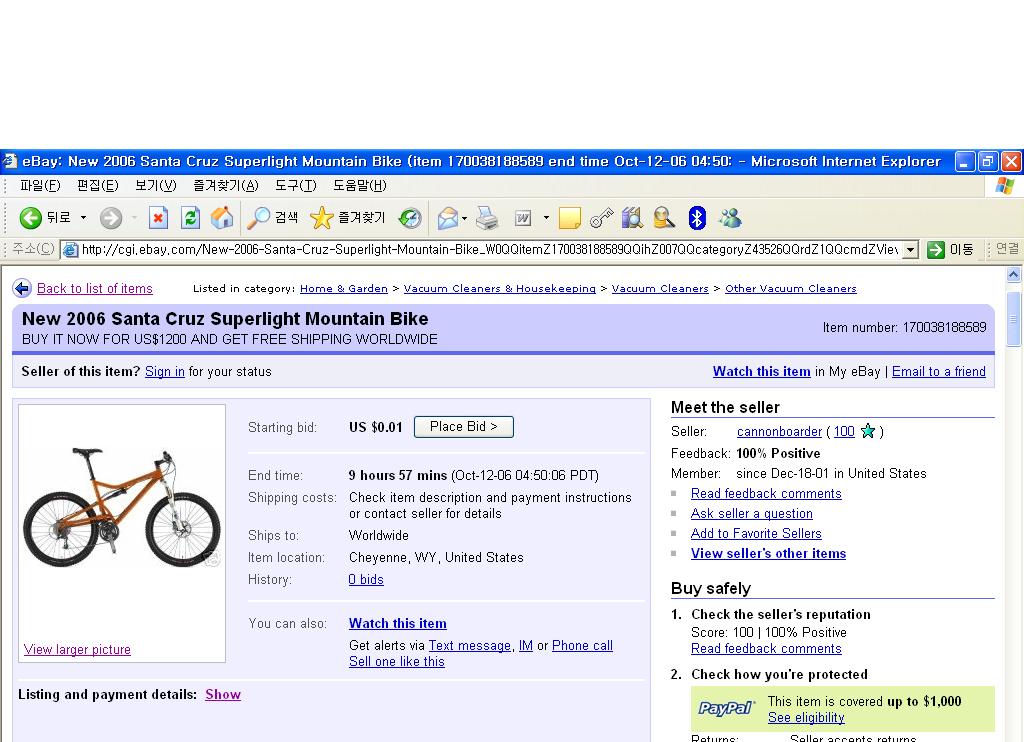Viewport: 1024px width, 742px height.
Task: Click into the address URL field
Action: point(490,250)
